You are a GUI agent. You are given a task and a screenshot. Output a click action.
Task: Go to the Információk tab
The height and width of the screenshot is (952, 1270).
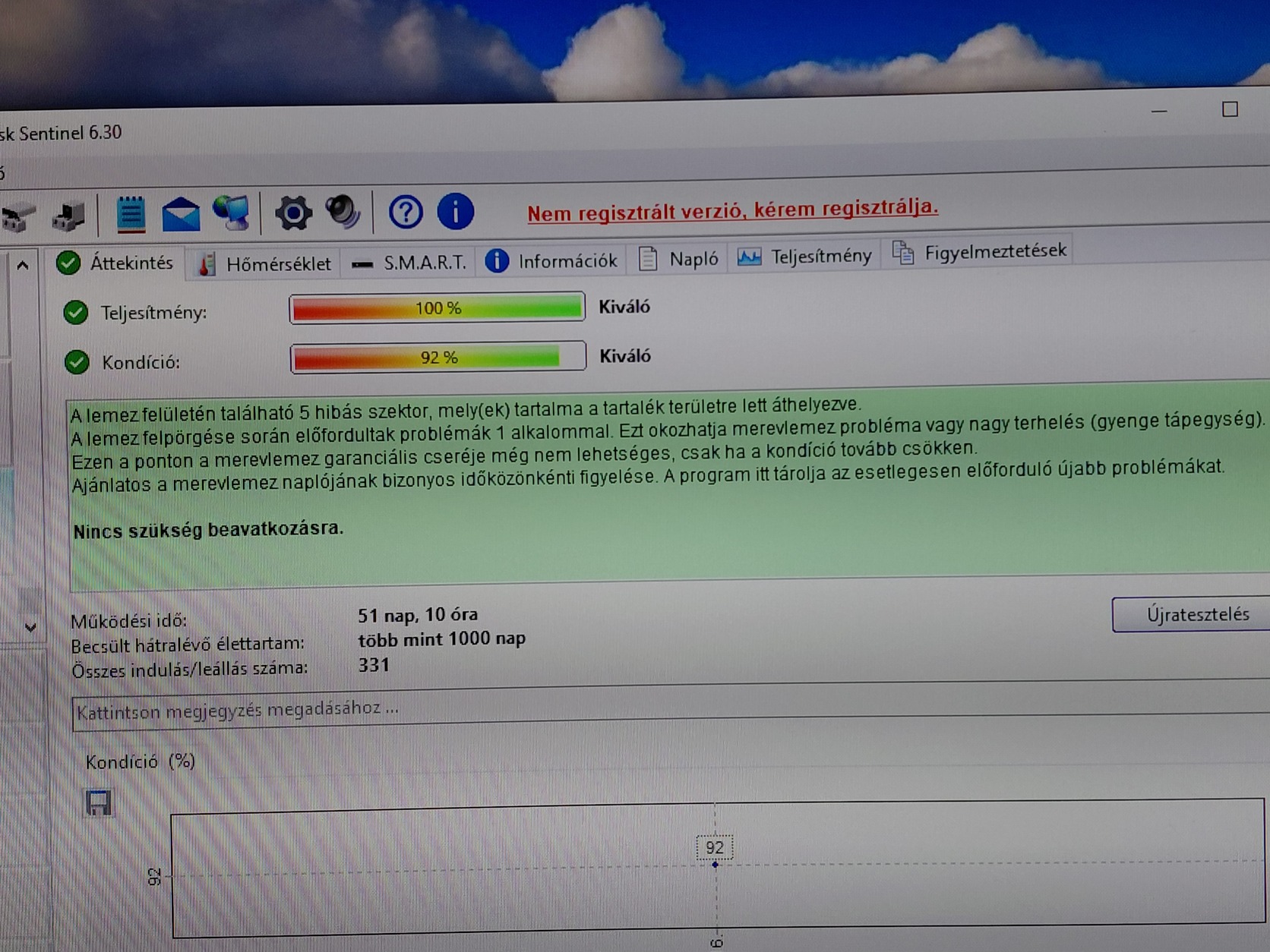(x=552, y=261)
